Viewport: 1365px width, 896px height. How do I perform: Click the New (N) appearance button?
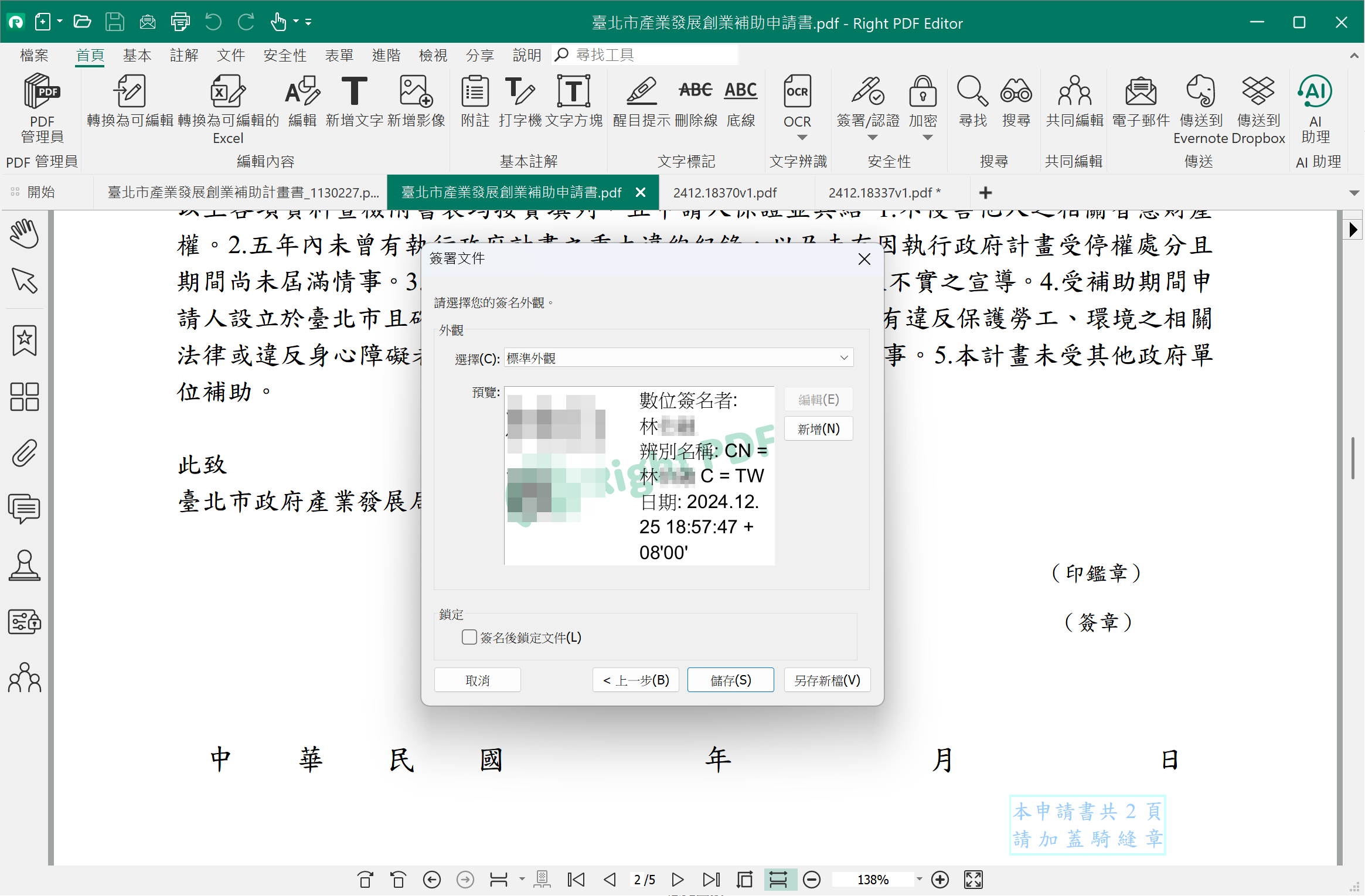818,429
